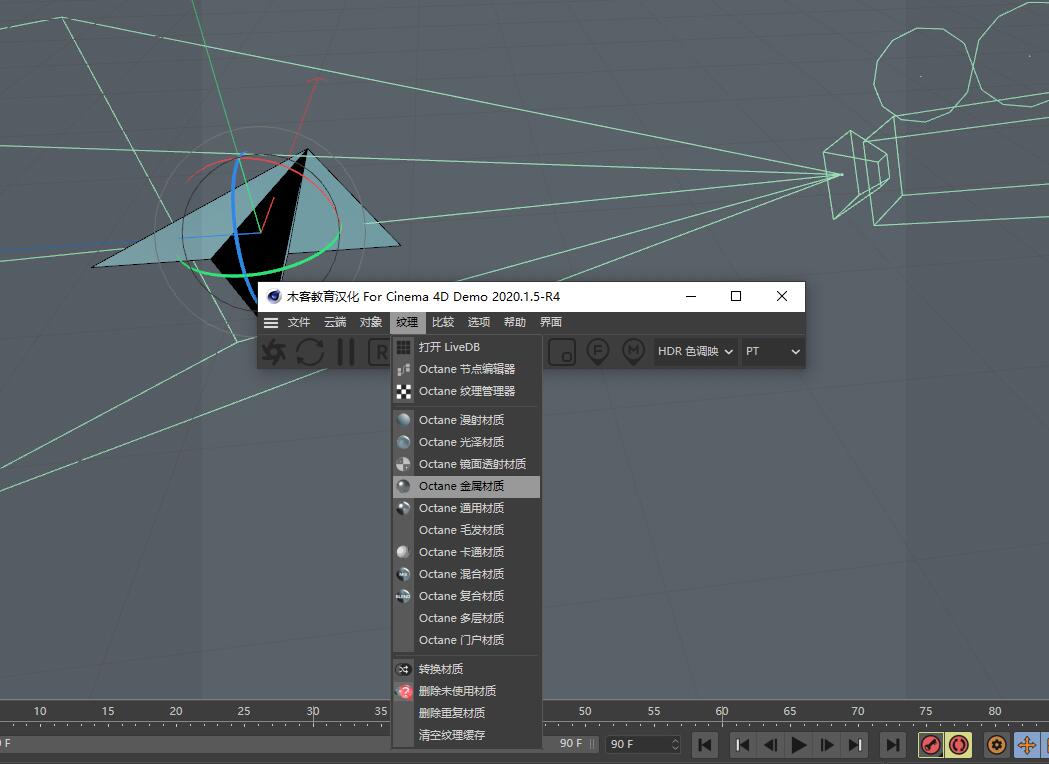Create an Octane 镜面透射材质
Viewport: 1049px width, 764px height.
click(467, 464)
